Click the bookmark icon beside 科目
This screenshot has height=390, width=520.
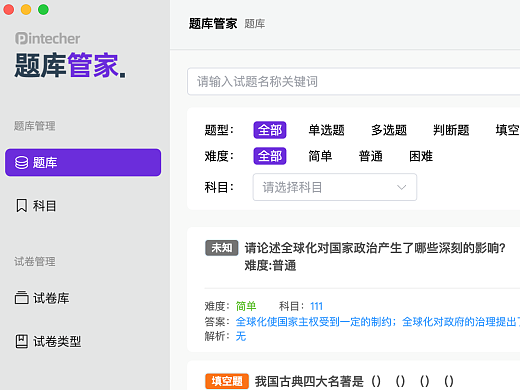[x=22, y=206]
